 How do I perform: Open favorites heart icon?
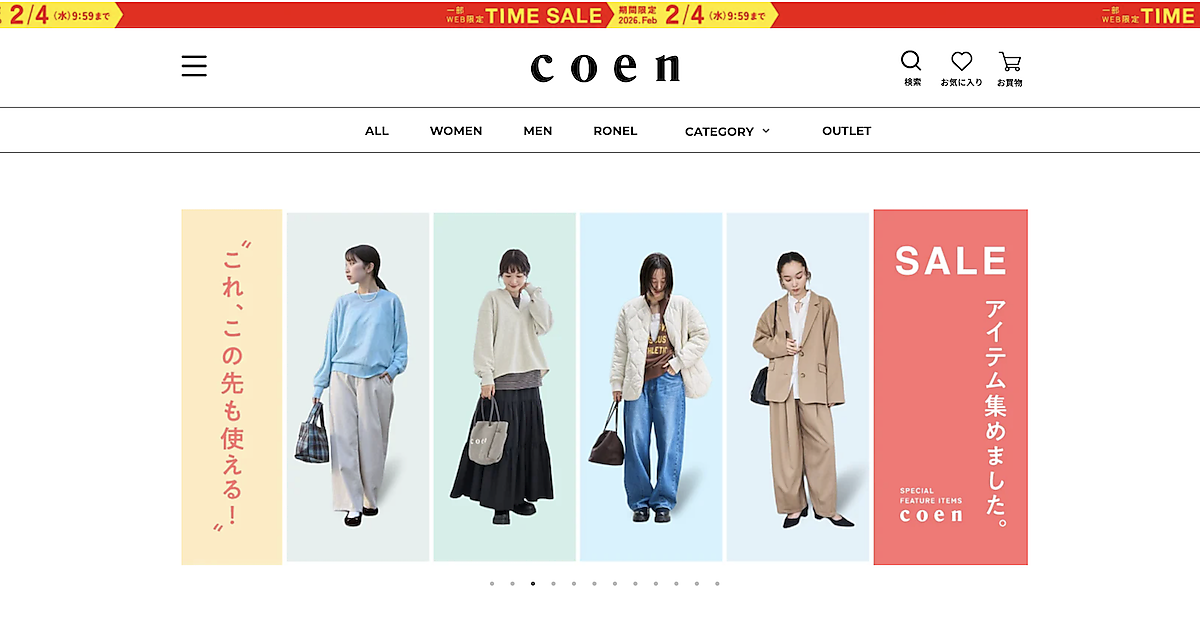click(961, 61)
